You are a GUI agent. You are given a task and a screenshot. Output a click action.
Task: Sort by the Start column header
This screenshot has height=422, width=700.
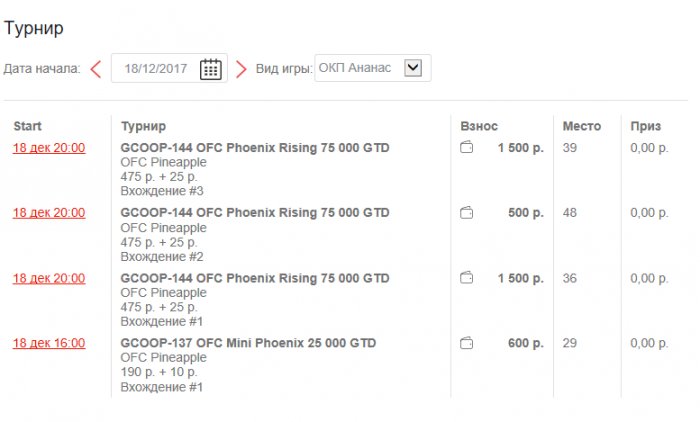[27, 126]
